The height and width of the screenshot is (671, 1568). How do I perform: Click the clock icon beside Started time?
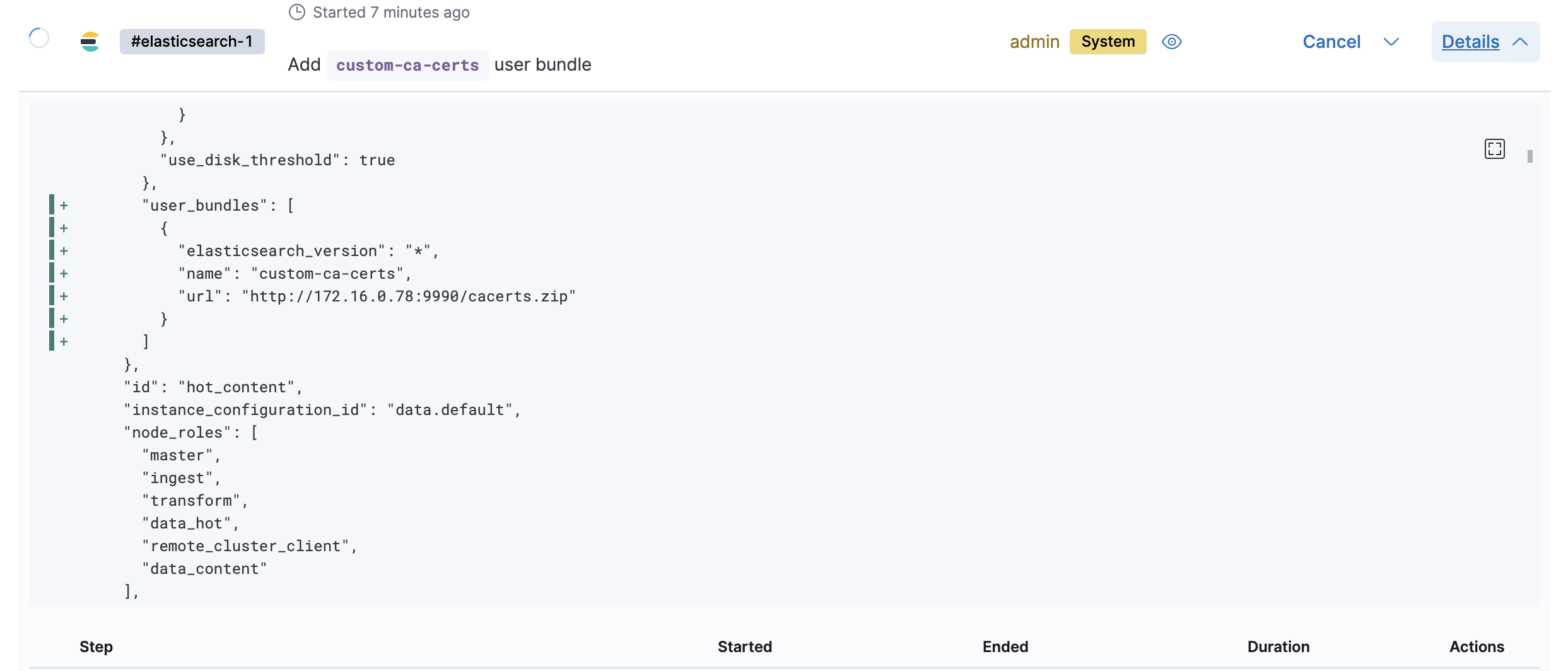click(296, 13)
